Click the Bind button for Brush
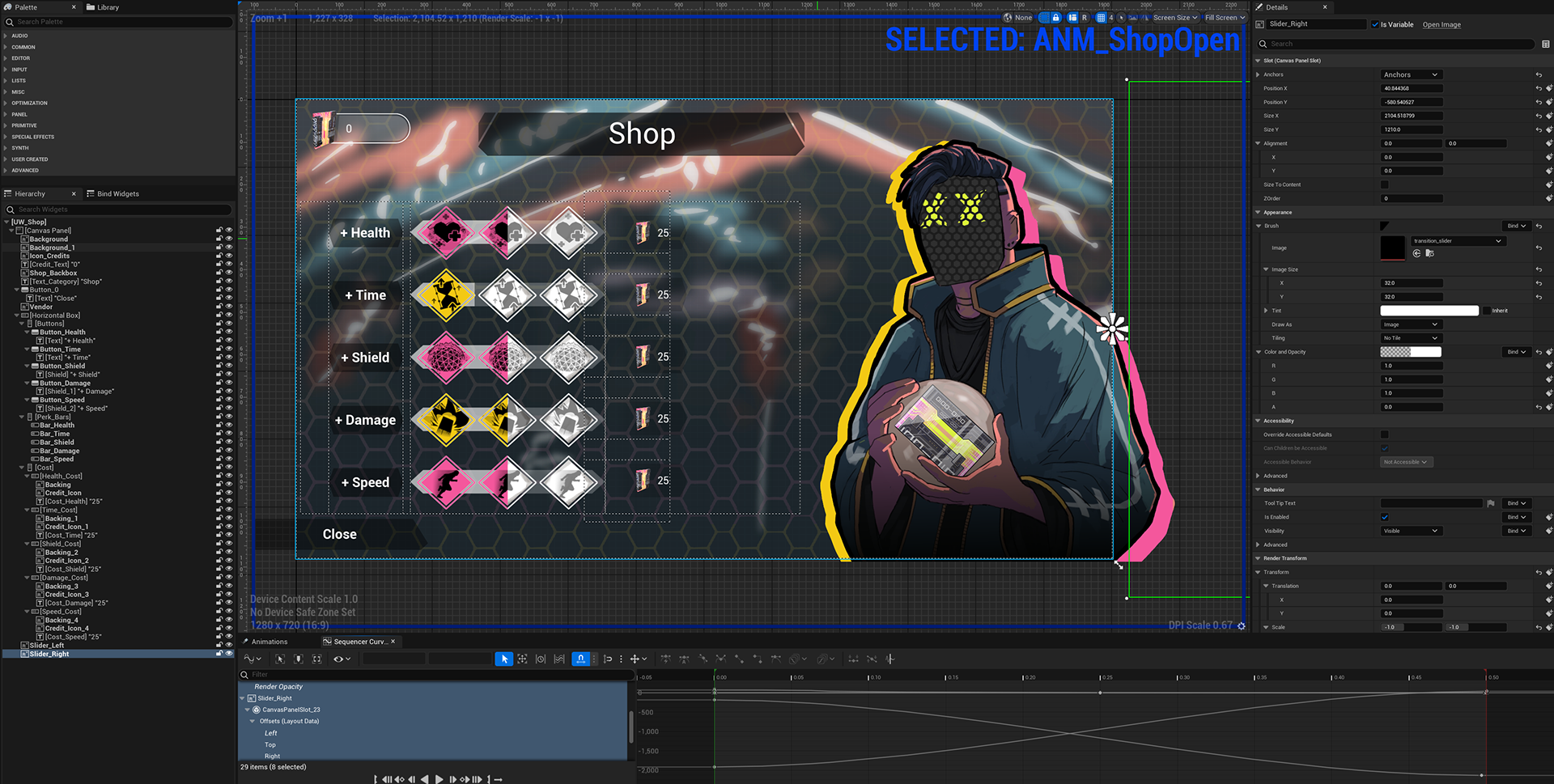 1516,226
